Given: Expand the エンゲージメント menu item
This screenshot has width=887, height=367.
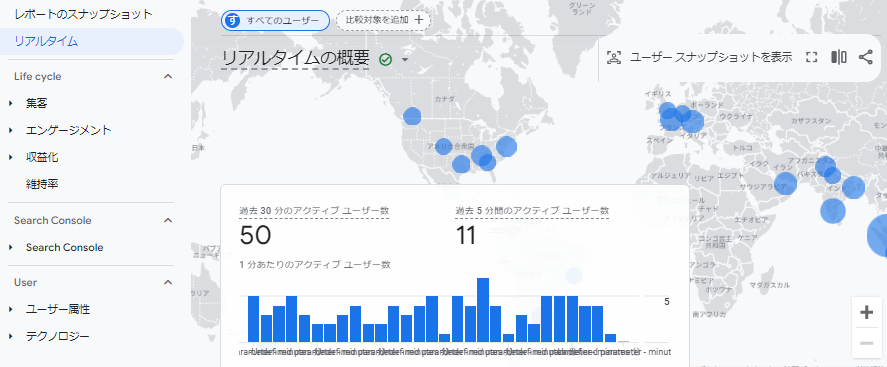Looking at the screenshot, I should (x=11, y=131).
